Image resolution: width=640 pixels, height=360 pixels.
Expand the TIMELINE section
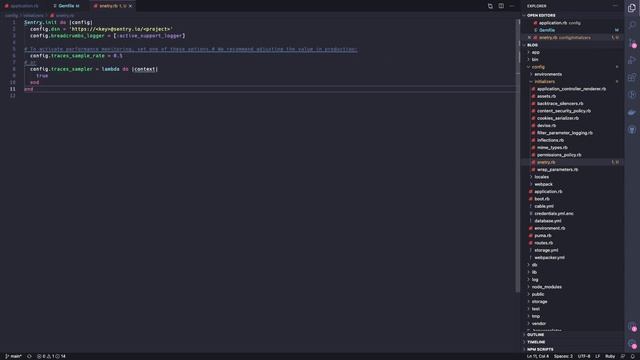click(536, 342)
